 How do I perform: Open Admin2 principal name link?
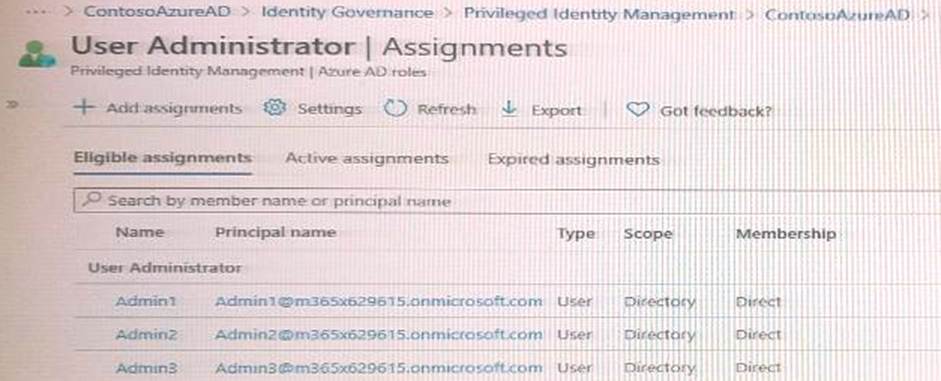[379, 335]
